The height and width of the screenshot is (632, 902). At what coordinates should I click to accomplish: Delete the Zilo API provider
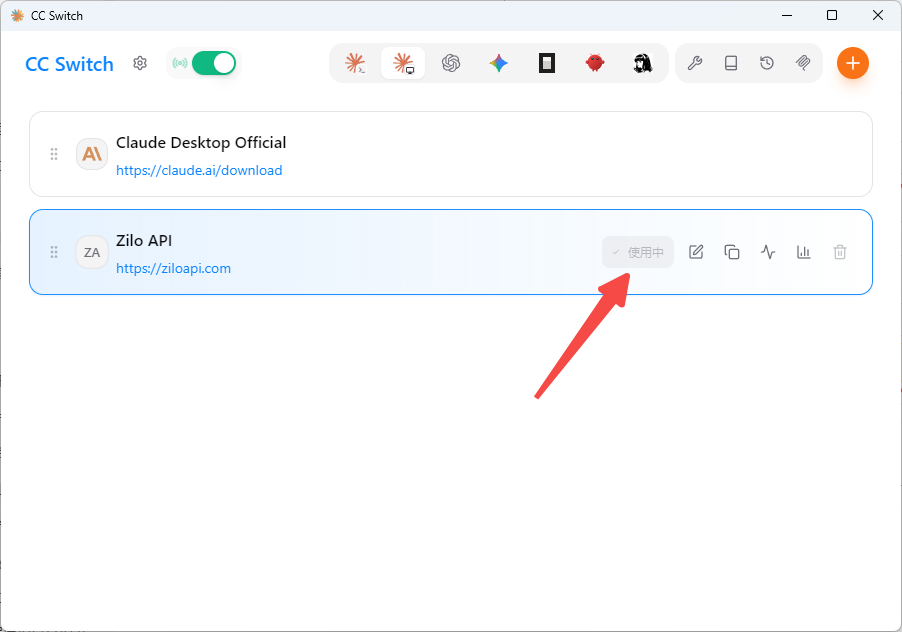tap(840, 252)
